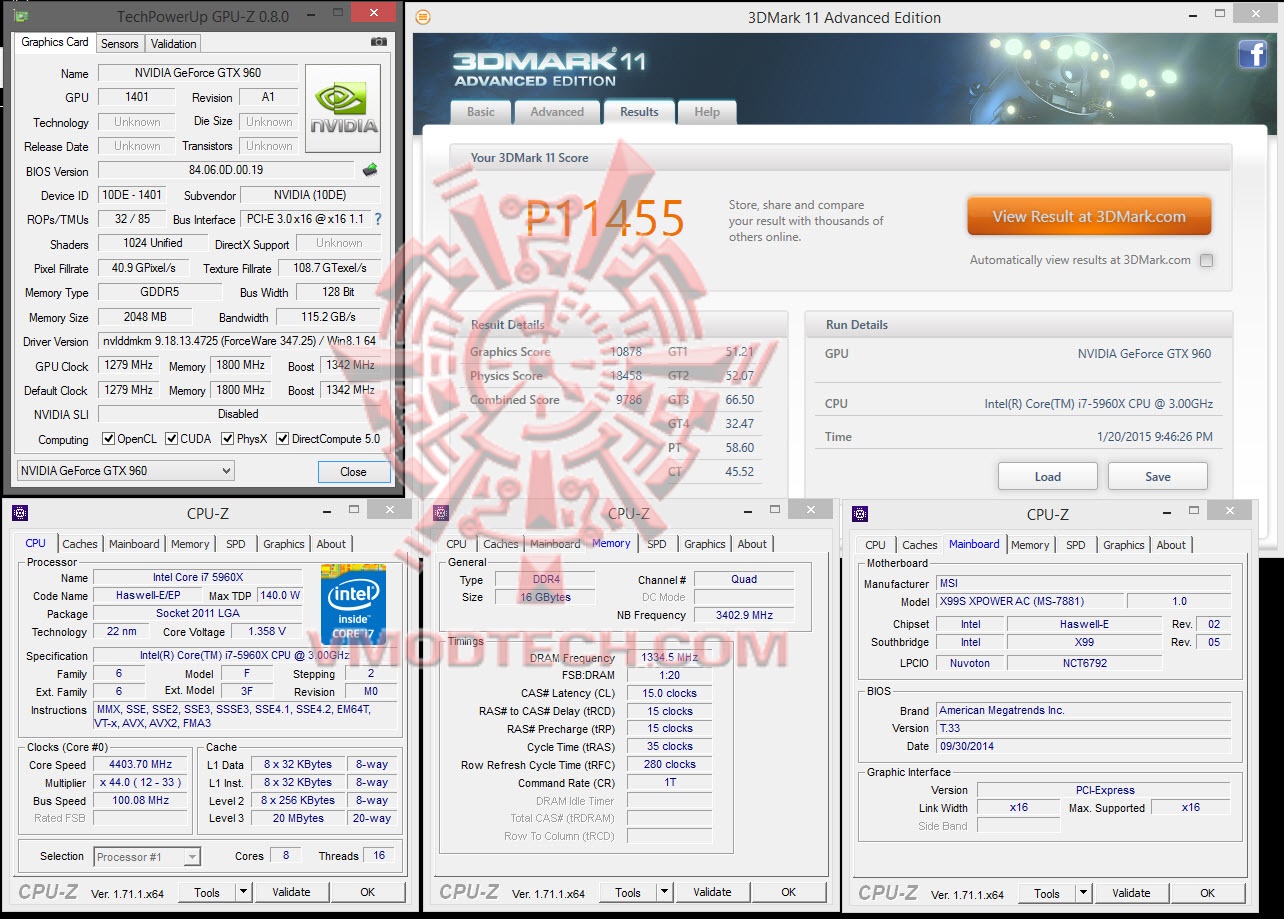Enable automatically view results at 3DMark.com
The image size is (1284, 919).
coord(1207,261)
